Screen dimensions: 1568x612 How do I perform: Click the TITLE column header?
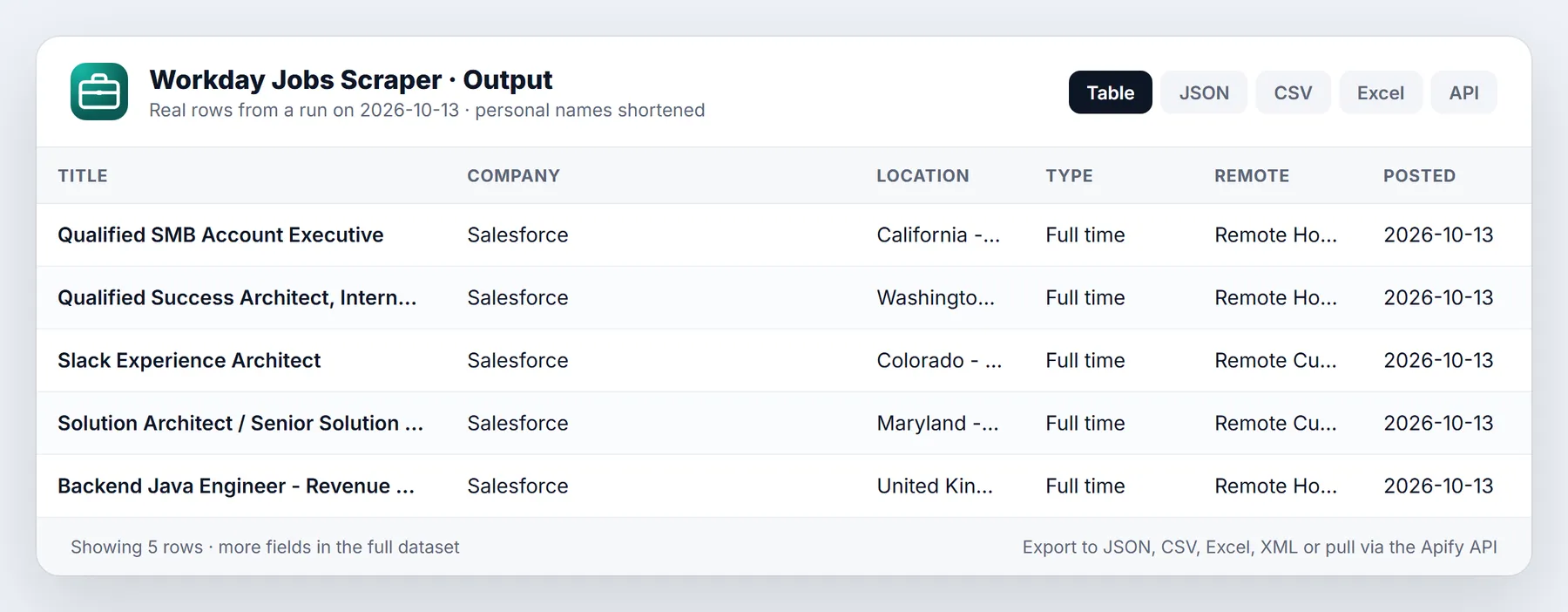pyautogui.click(x=83, y=176)
